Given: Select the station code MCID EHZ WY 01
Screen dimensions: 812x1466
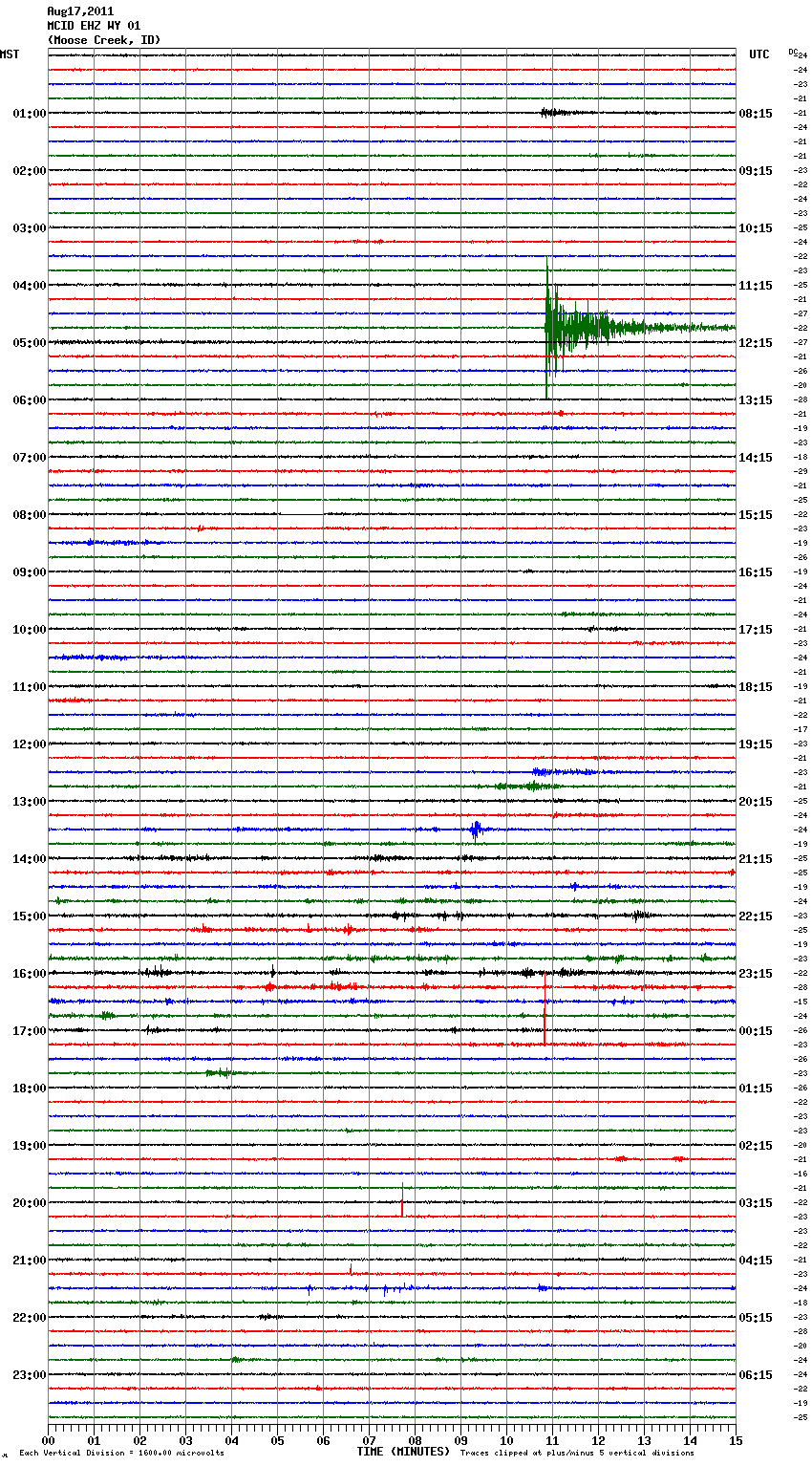Looking at the screenshot, I should 94,26.
